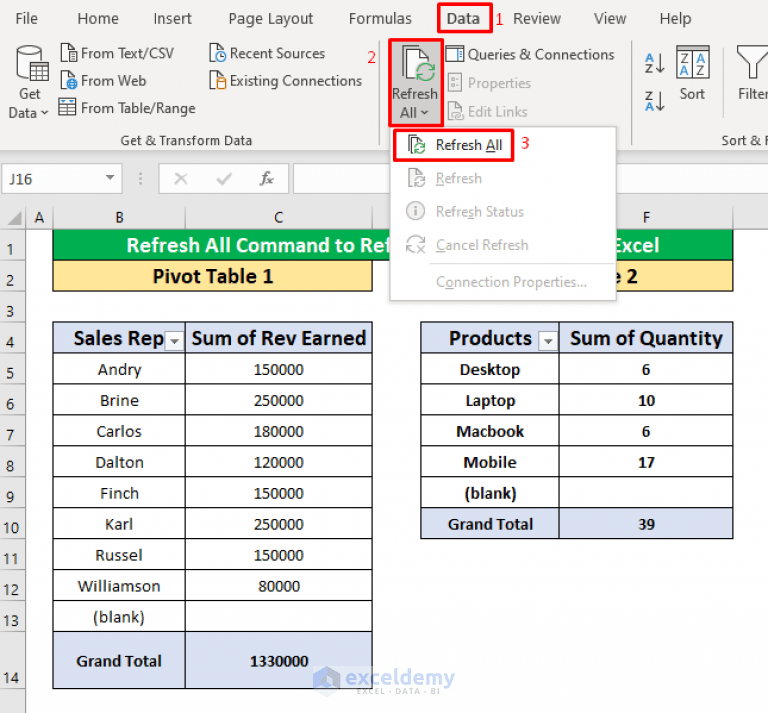Click the large Refresh All ribbon icon

(x=417, y=64)
